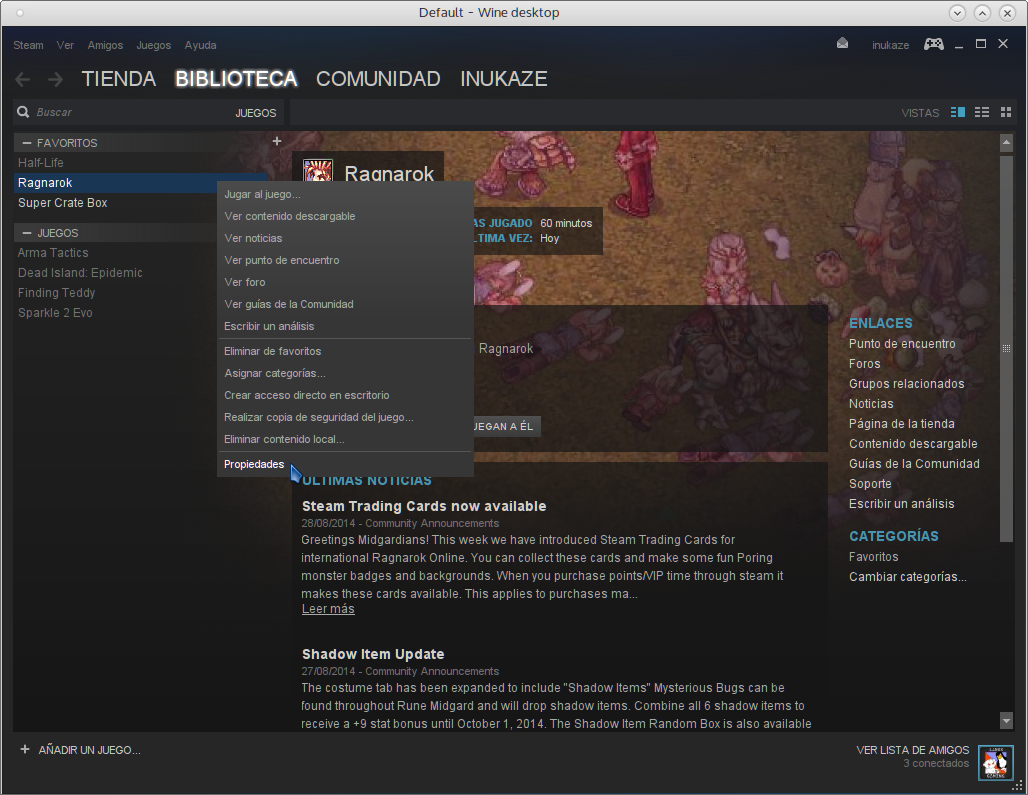Go to the COMUNIDAD tab

coord(378,79)
